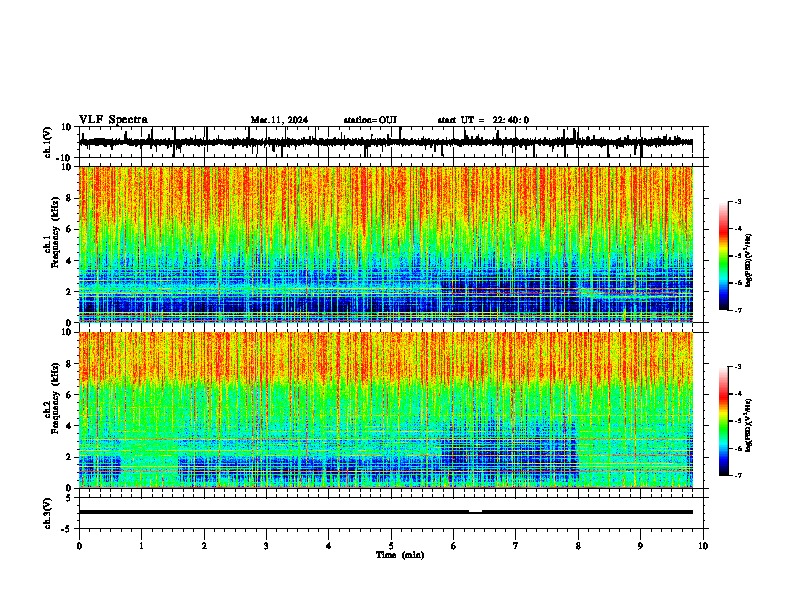Image resolution: width=792 pixels, height=612 pixels.
Task: Click the "VLF Spectra" plot title
Action: pos(113,120)
